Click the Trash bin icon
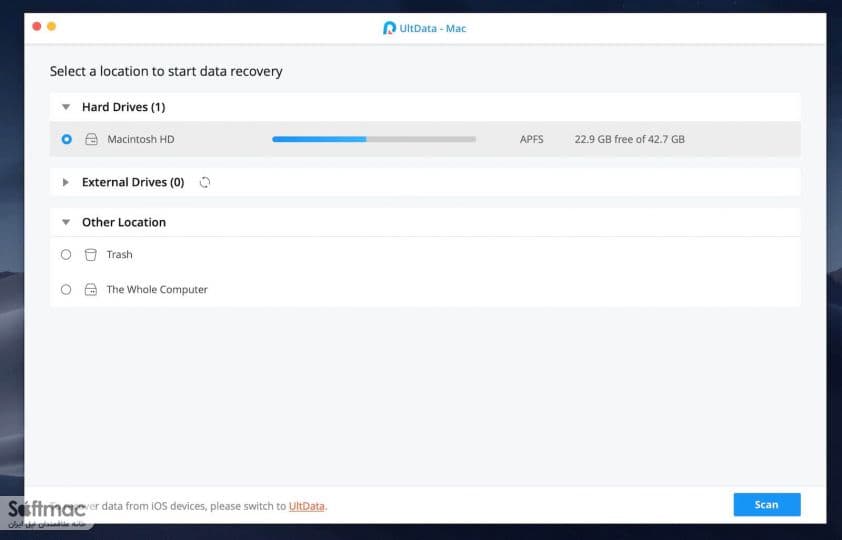This screenshot has width=842, height=540. click(91, 254)
